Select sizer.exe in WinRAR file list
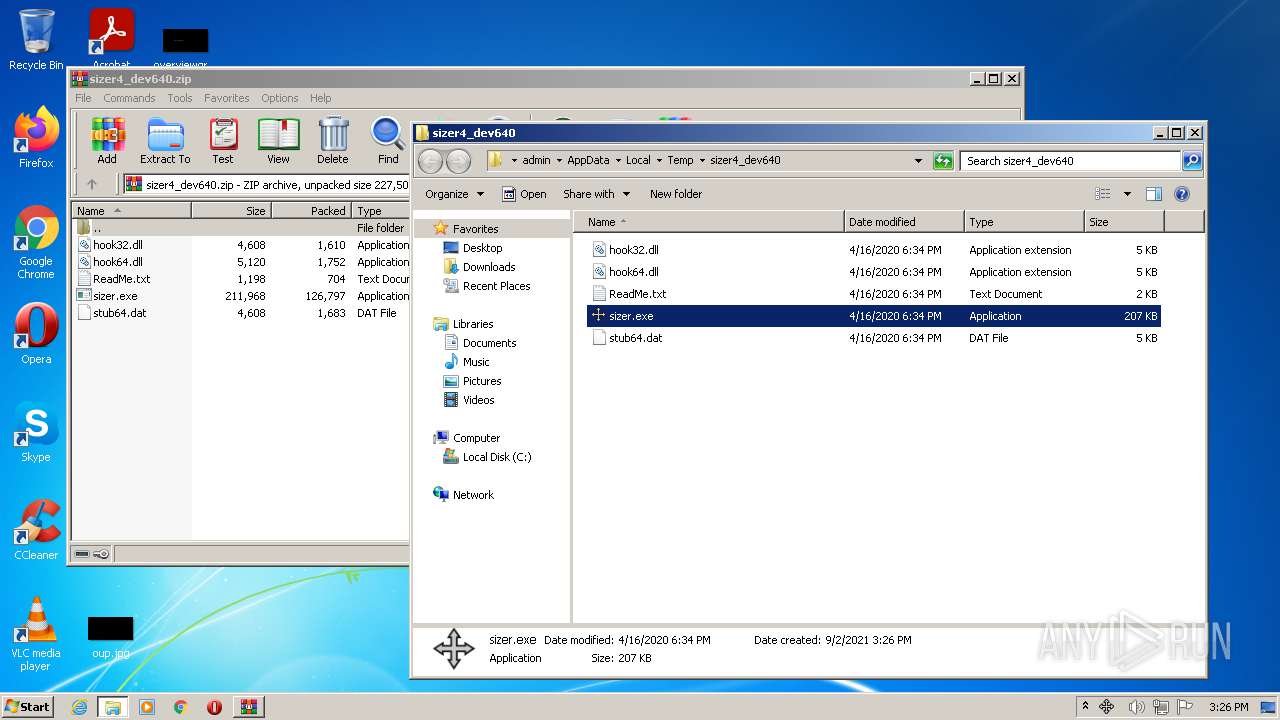Screen dimensions: 1280x720 click(x=115, y=296)
